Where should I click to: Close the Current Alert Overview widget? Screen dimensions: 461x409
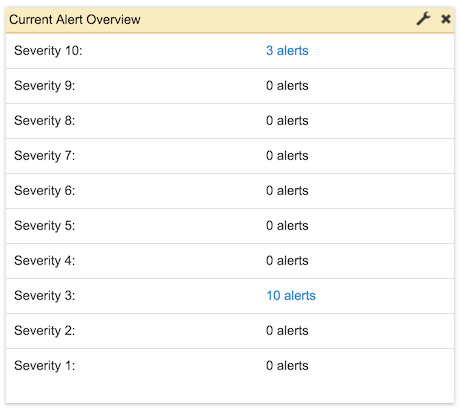(x=446, y=19)
